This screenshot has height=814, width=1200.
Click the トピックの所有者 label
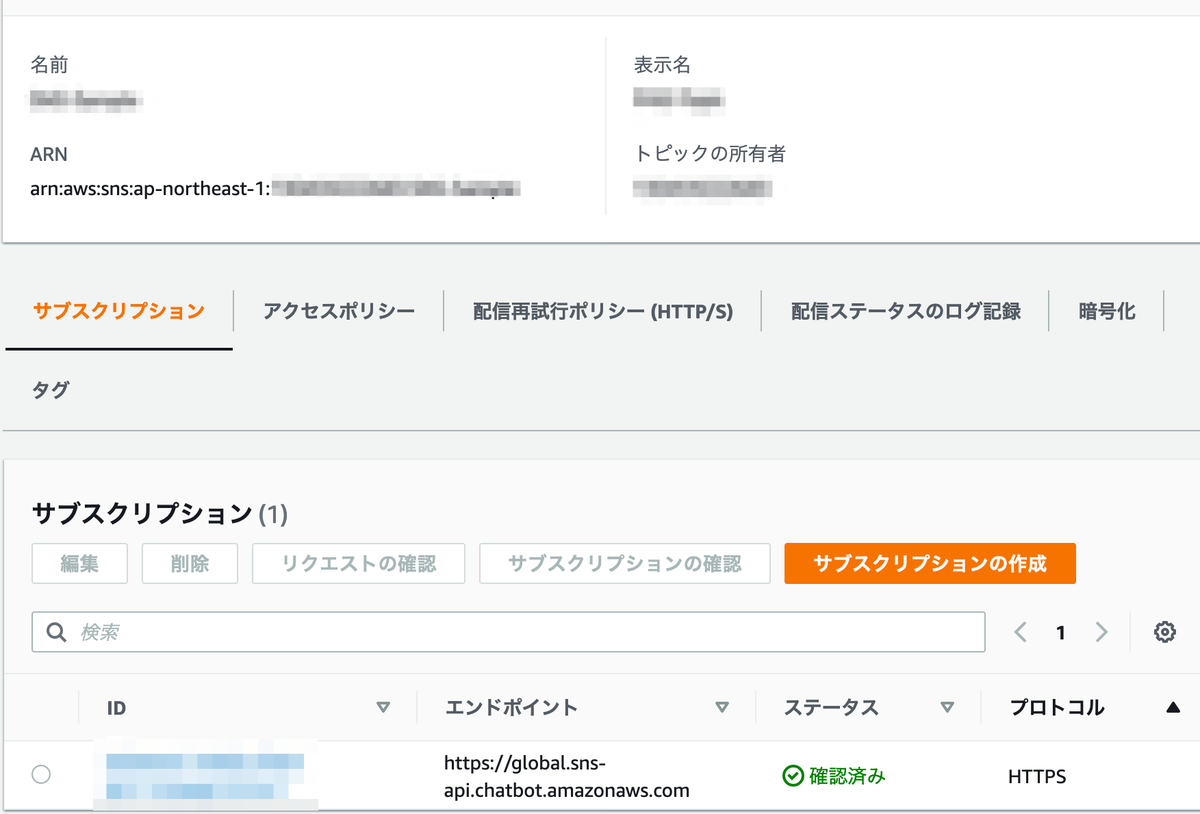point(710,154)
